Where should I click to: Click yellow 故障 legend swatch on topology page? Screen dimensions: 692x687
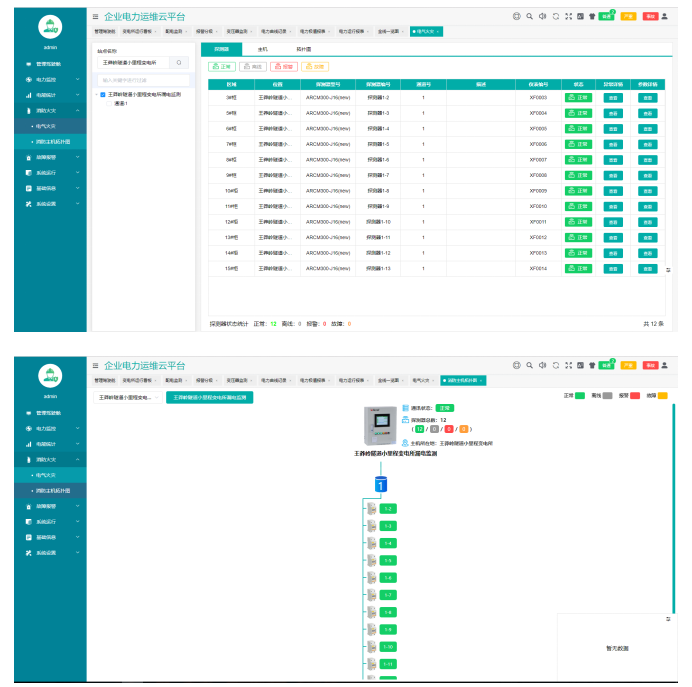[662, 395]
